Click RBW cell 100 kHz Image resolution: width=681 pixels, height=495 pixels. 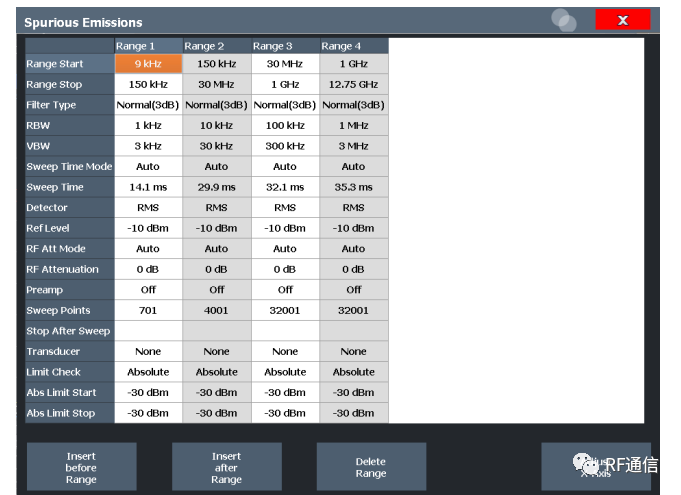(x=285, y=125)
